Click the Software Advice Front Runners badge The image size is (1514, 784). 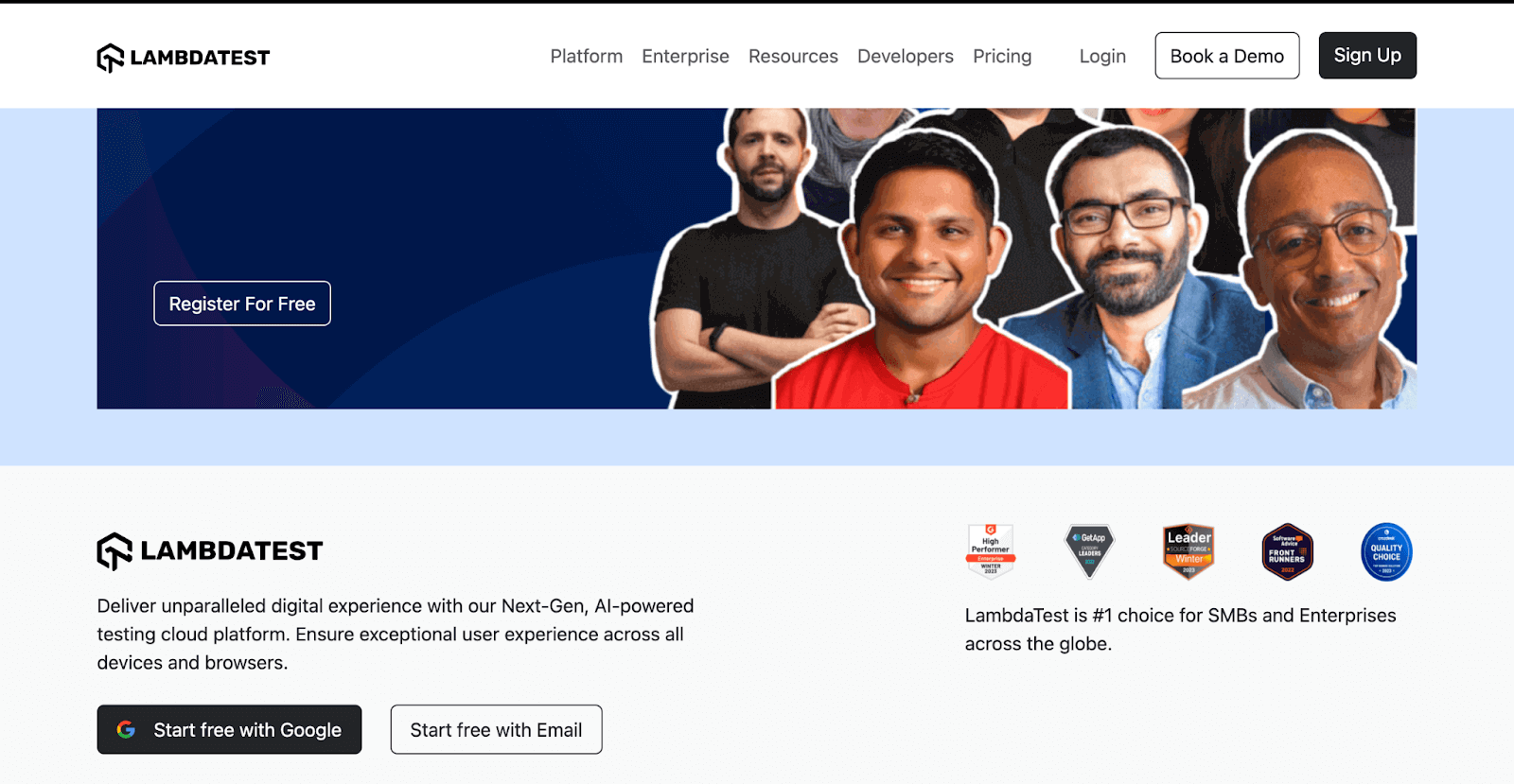(1287, 551)
